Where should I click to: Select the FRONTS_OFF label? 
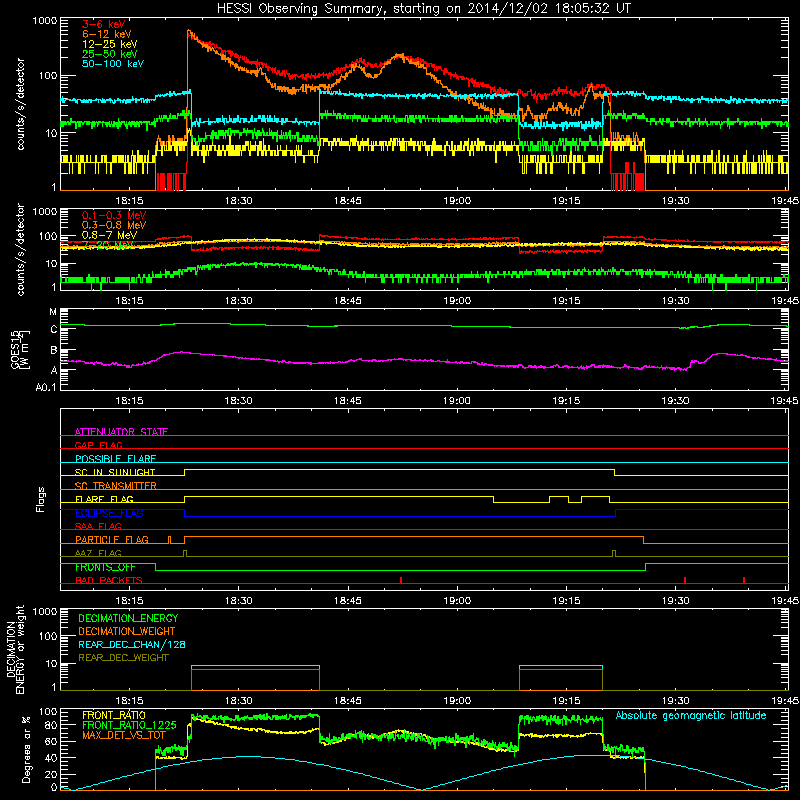click(x=105, y=567)
